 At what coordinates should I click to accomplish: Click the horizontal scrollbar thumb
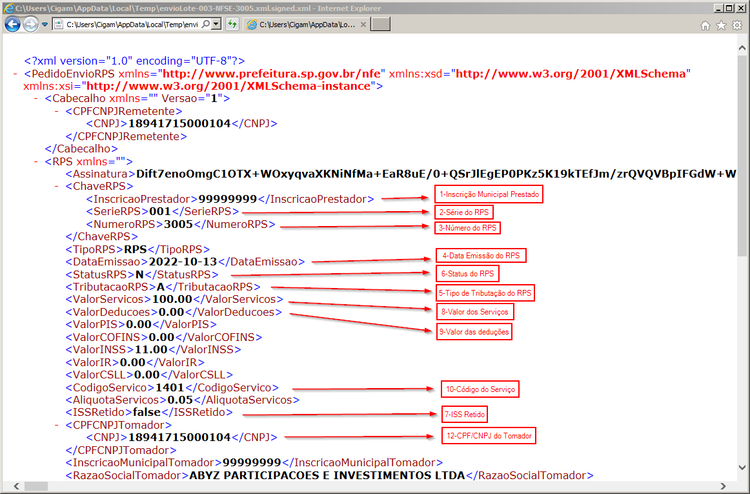coord(36,486)
